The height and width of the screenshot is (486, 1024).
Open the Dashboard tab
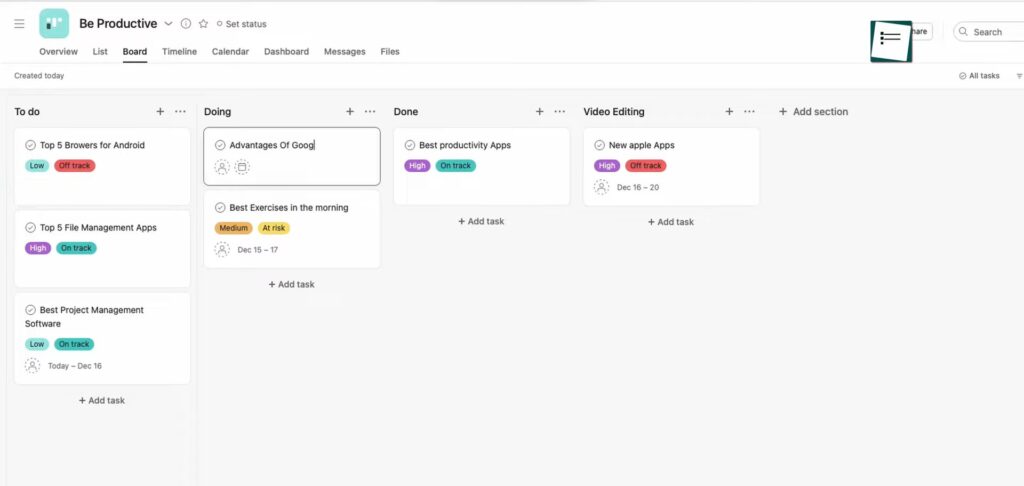point(286,51)
